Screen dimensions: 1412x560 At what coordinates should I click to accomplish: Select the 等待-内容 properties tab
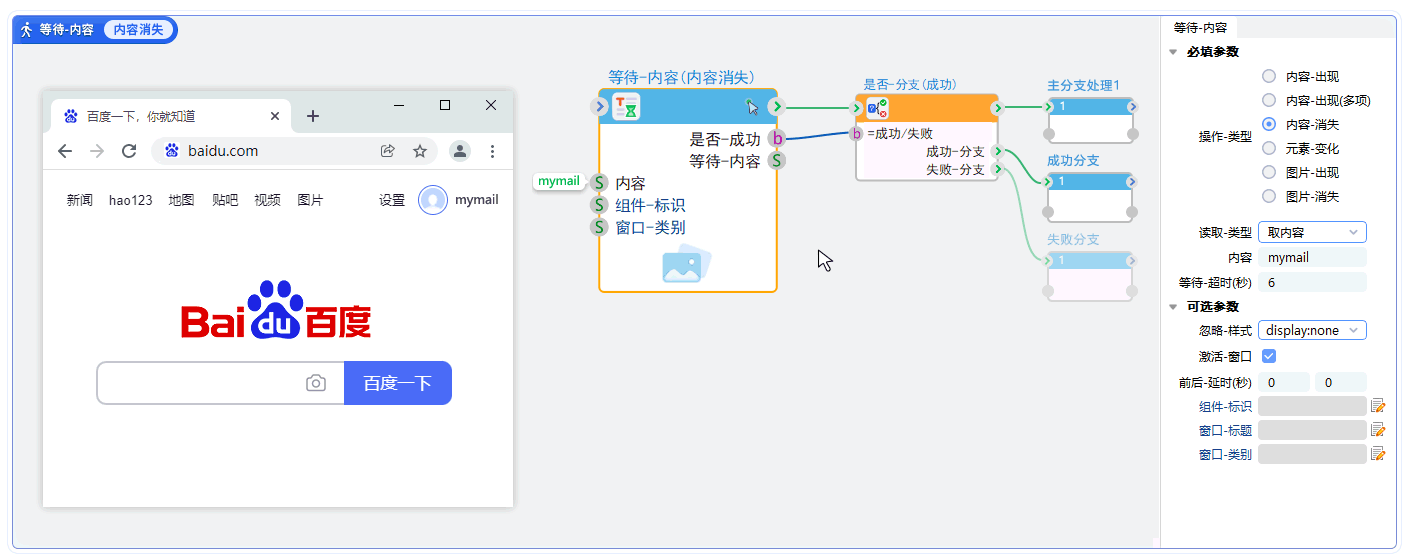1200,28
